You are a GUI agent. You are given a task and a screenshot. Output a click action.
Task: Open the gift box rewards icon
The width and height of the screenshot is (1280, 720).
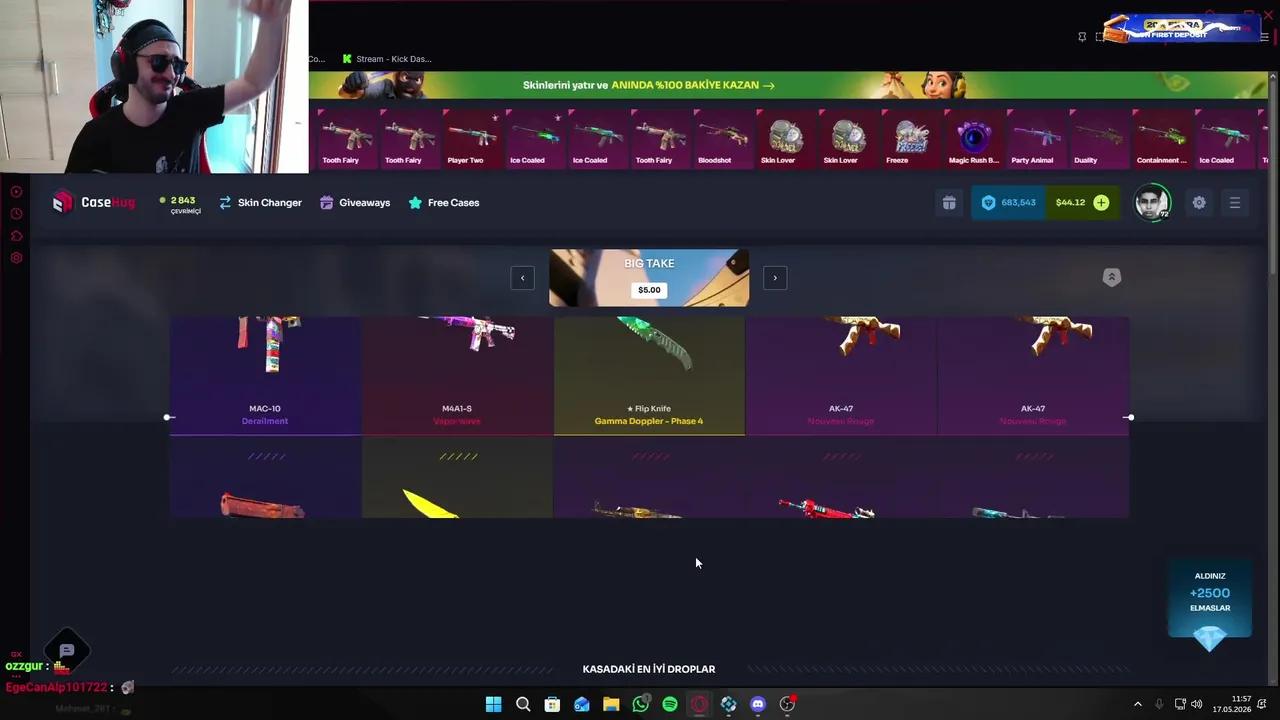(x=949, y=203)
